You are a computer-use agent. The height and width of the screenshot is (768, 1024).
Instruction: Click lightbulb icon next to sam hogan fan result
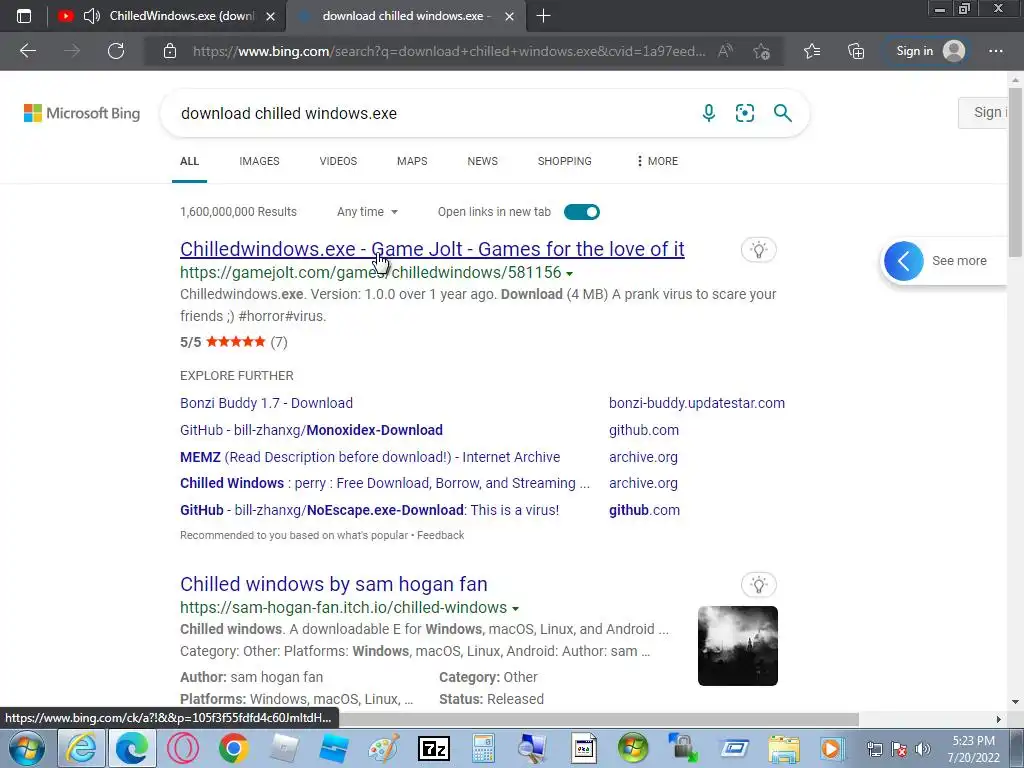click(759, 584)
